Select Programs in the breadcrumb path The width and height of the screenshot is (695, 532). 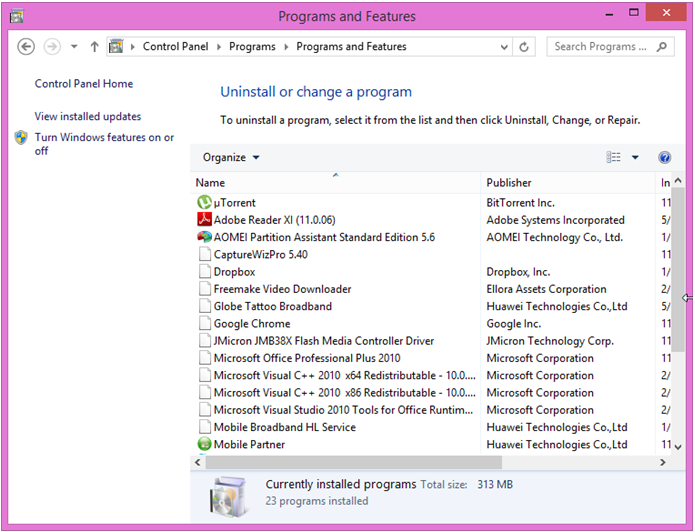[252, 47]
